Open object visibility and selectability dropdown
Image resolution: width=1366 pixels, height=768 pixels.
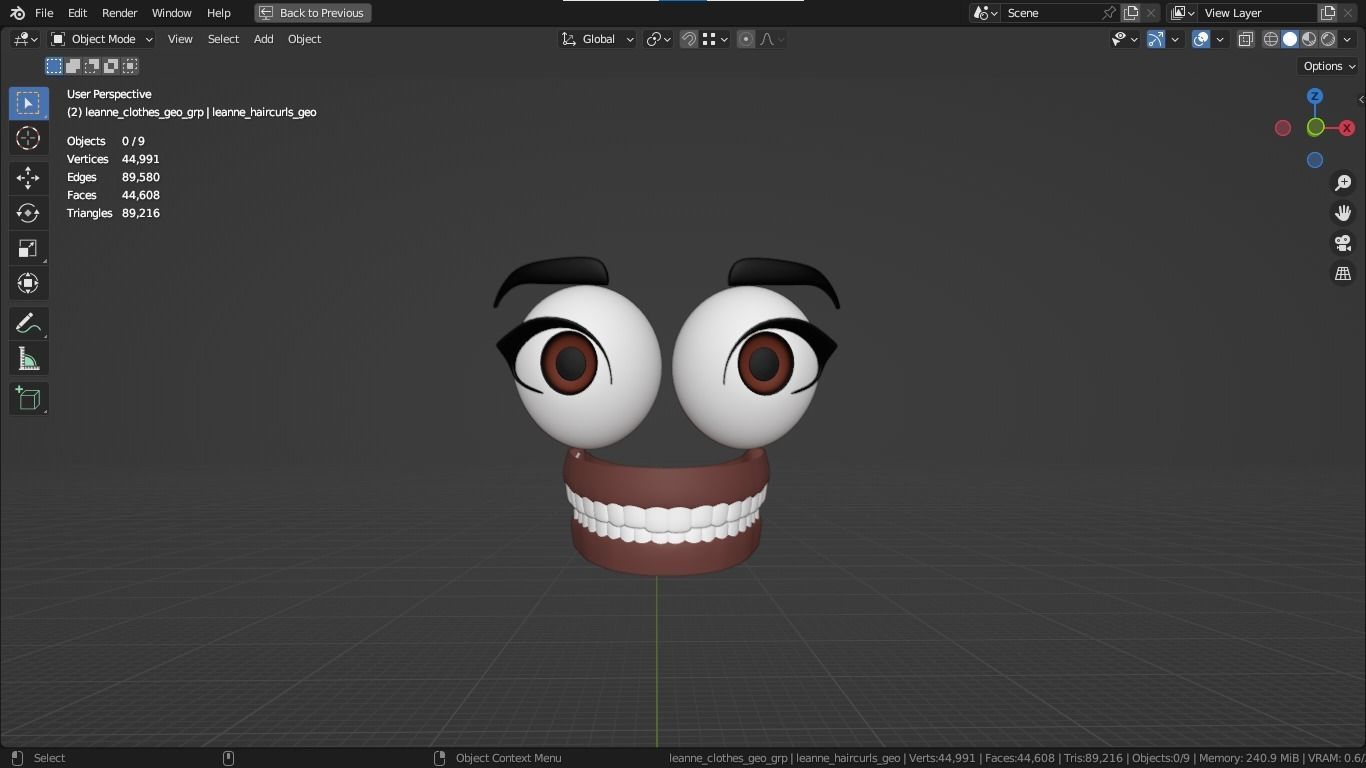[x=1125, y=39]
